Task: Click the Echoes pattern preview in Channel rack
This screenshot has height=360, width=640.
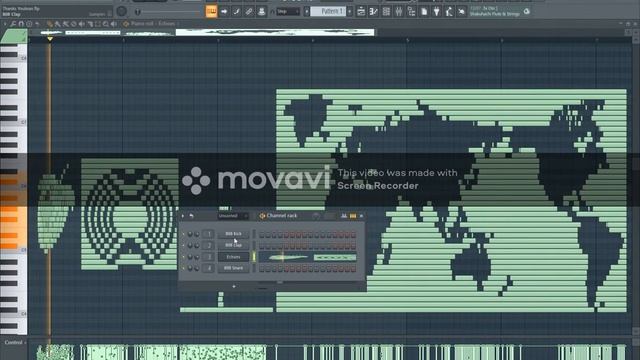Action: tap(307, 257)
